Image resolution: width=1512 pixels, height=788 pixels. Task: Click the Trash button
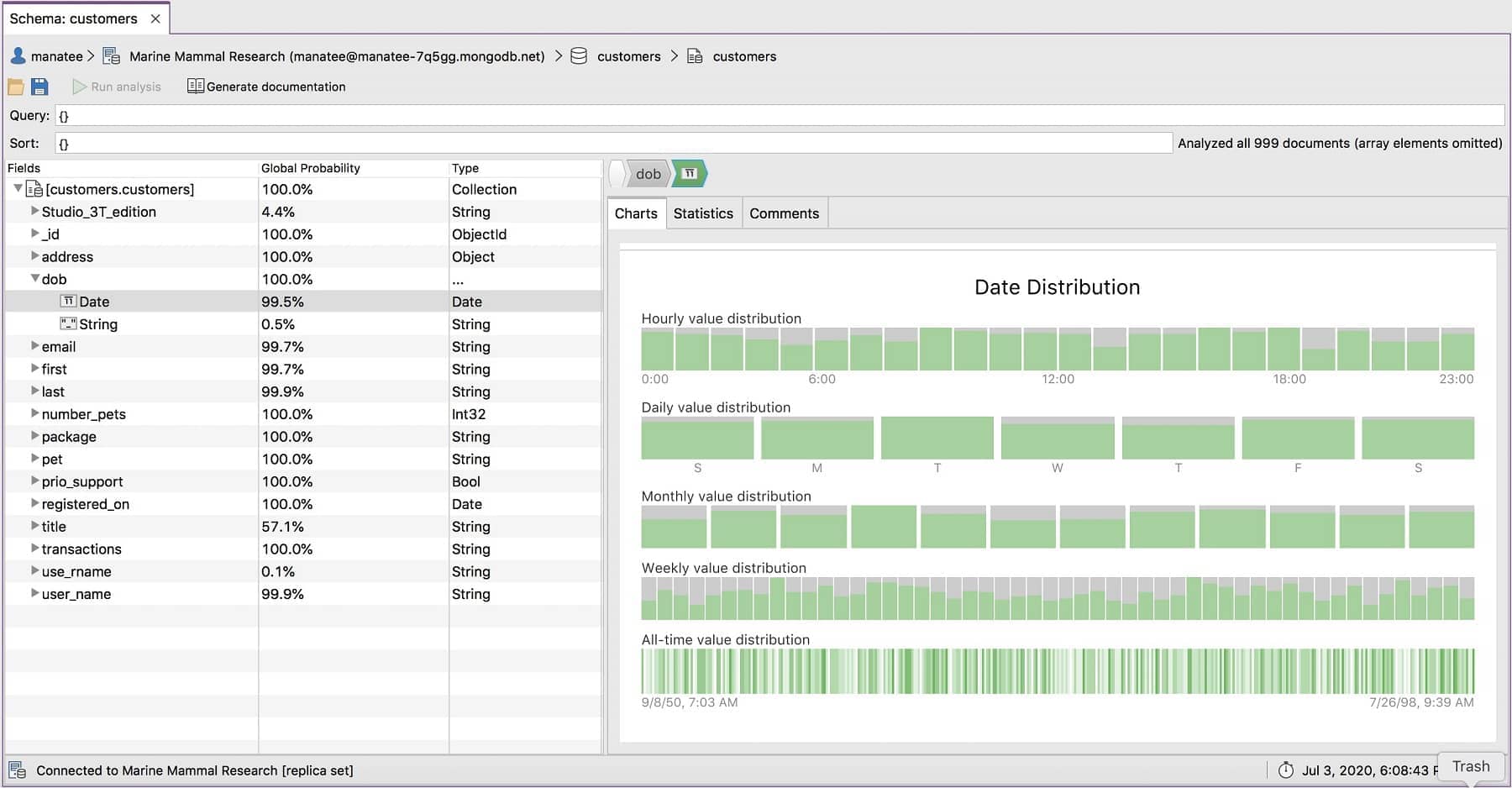(x=1471, y=766)
